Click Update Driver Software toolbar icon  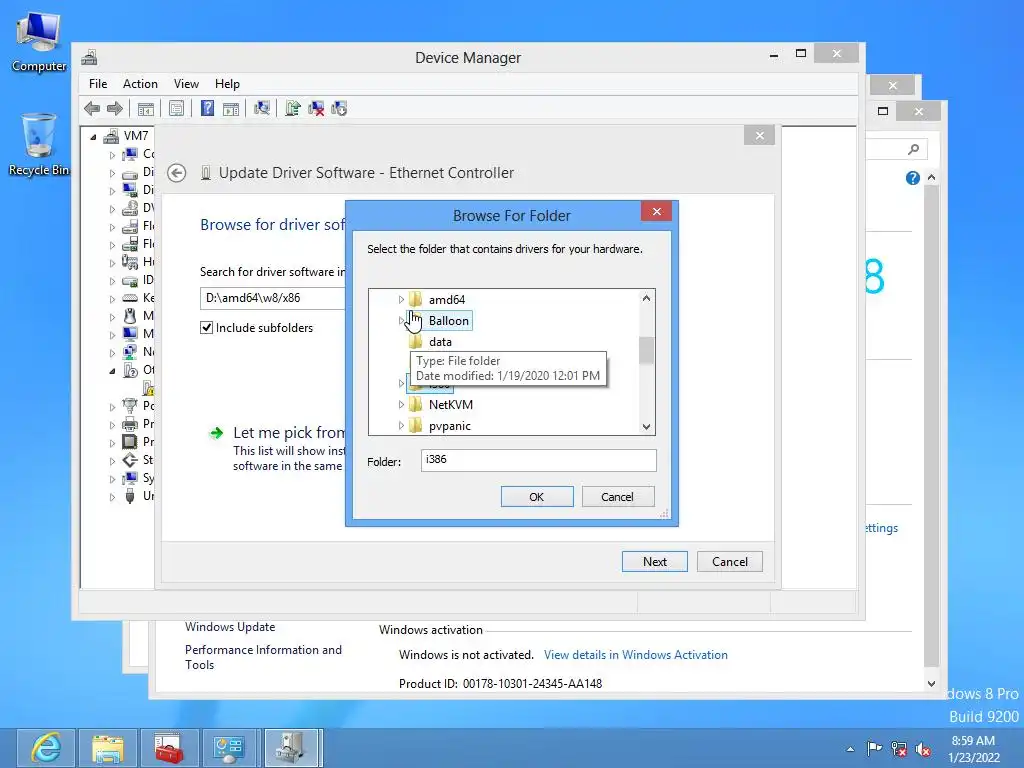tap(293, 108)
